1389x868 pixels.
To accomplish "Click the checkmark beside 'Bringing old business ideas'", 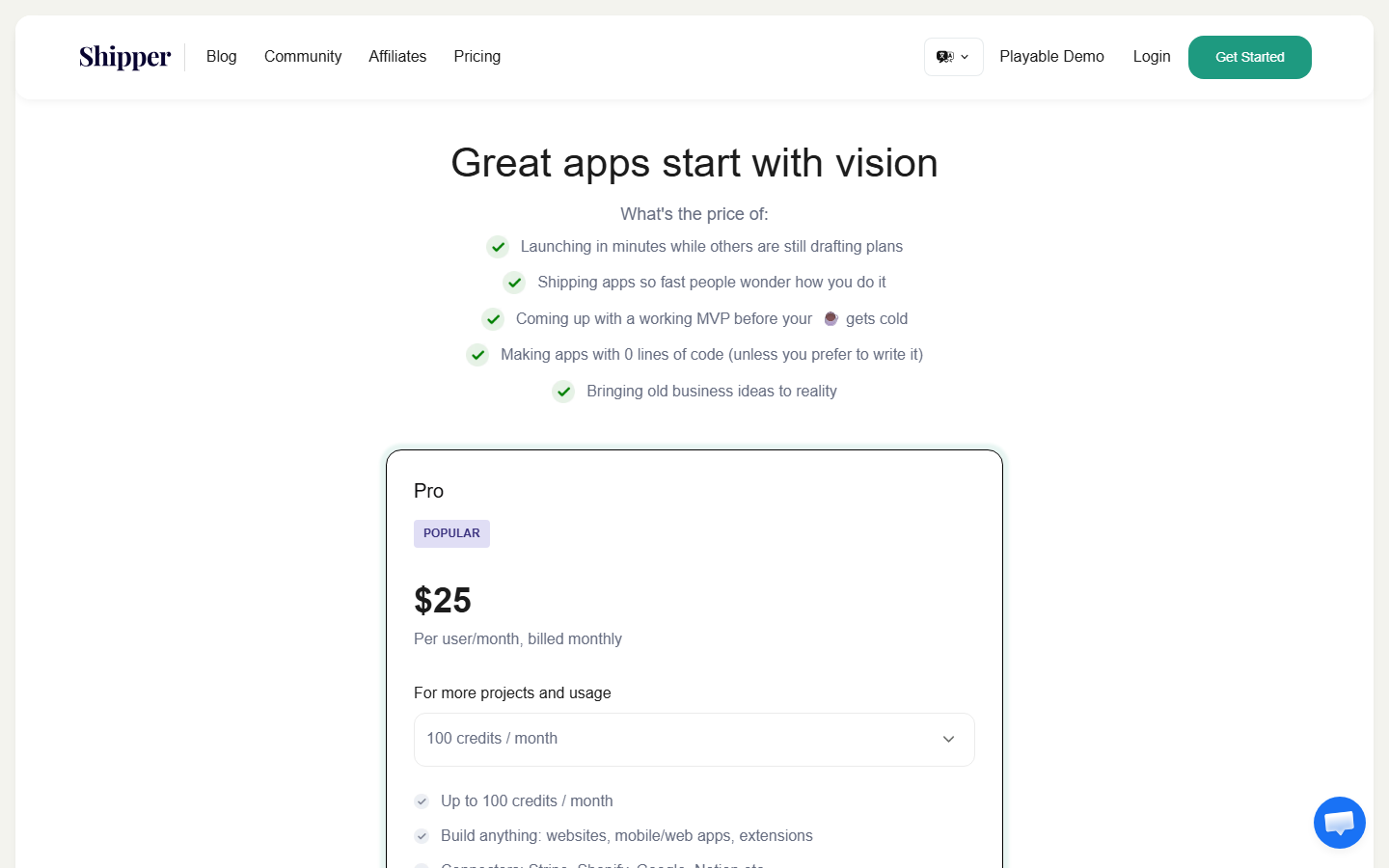I will (563, 391).
